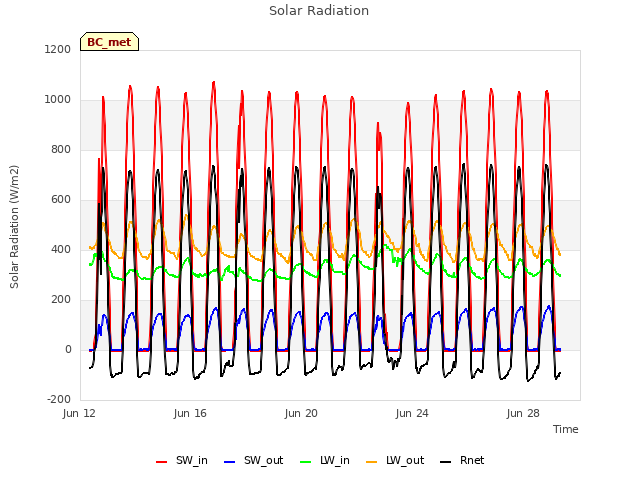The width and height of the screenshot is (640, 480).
Task: Click the 0 y-axis tick label
Action: pyautogui.click(x=68, y=349)
